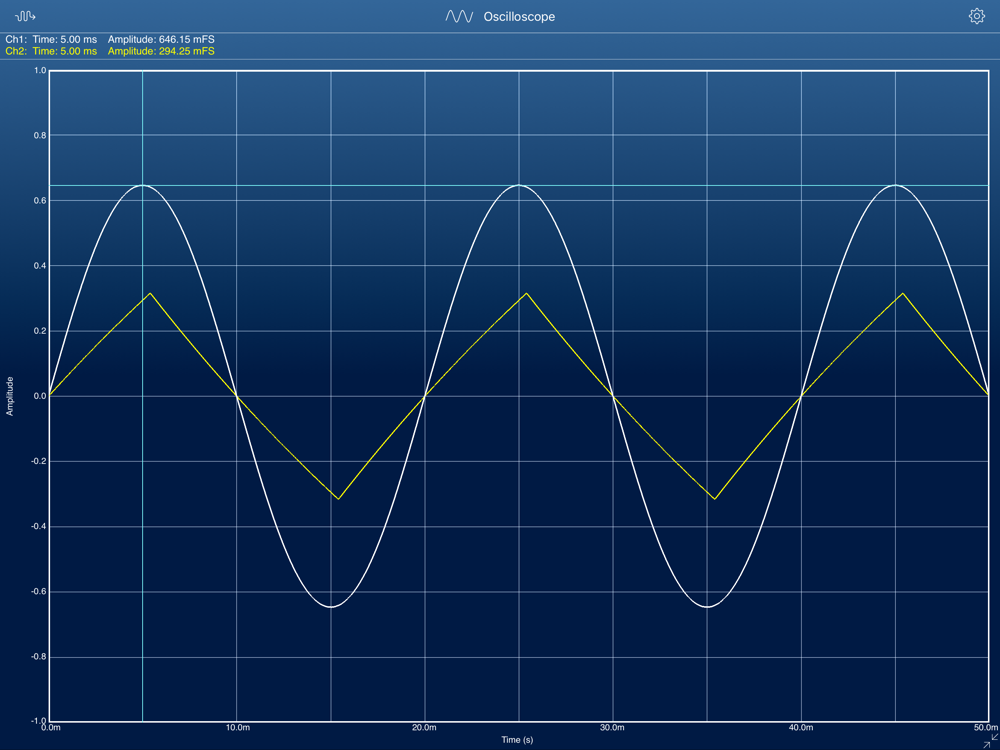Click the first peak of white sine wave
This screenshot has height=750, width=1000.
(142, 185)
